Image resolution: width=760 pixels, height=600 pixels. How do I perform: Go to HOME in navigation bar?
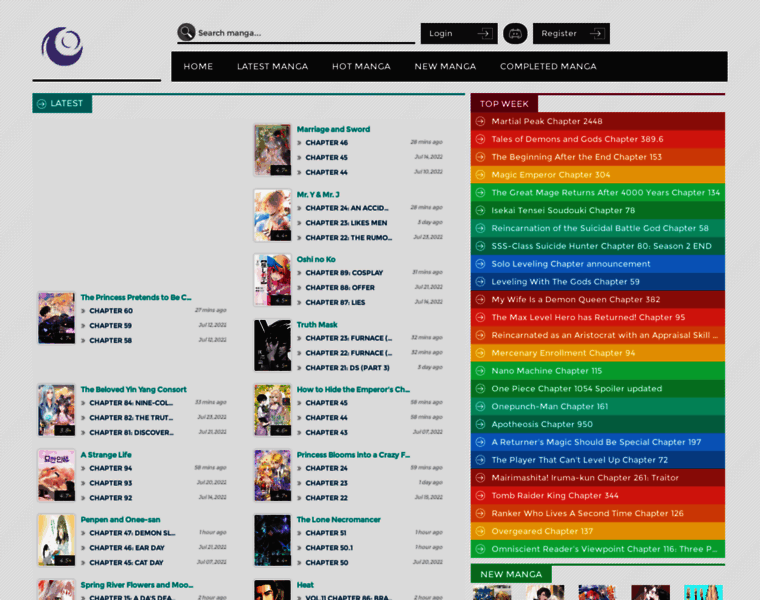click(x=198, y=66)
